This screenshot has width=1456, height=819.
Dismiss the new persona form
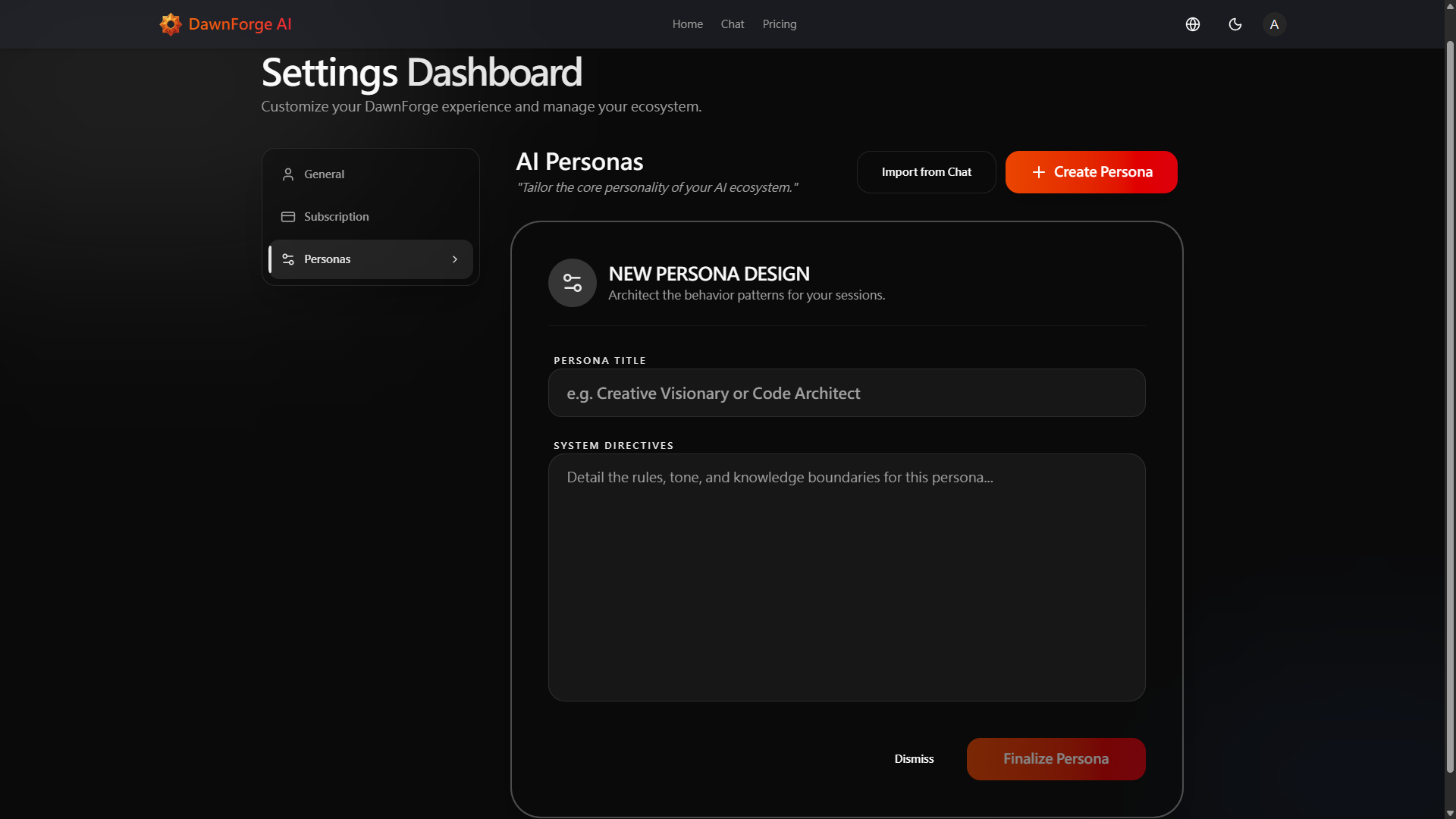pos(914,759)
